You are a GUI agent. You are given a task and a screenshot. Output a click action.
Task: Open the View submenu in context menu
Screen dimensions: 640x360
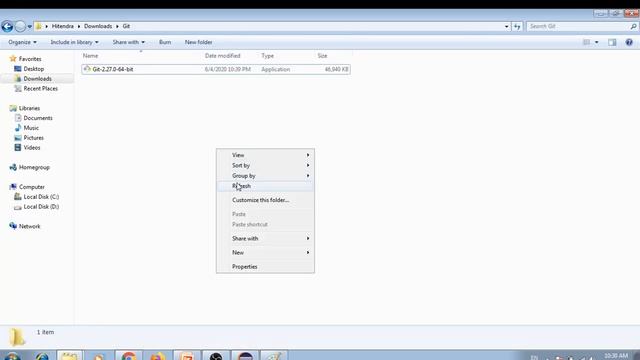coord(265,155)
